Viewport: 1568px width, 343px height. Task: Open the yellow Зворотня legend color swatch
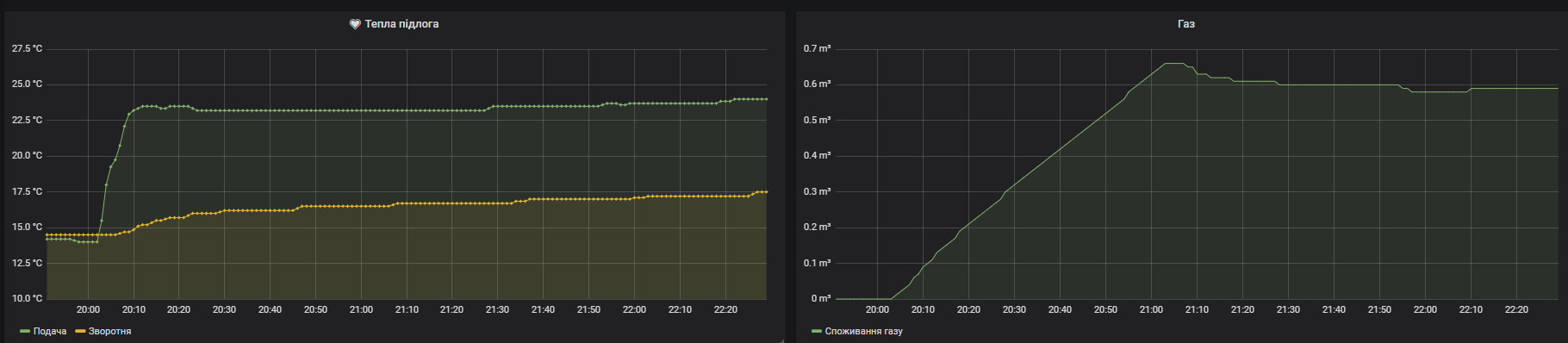[80, 331]
